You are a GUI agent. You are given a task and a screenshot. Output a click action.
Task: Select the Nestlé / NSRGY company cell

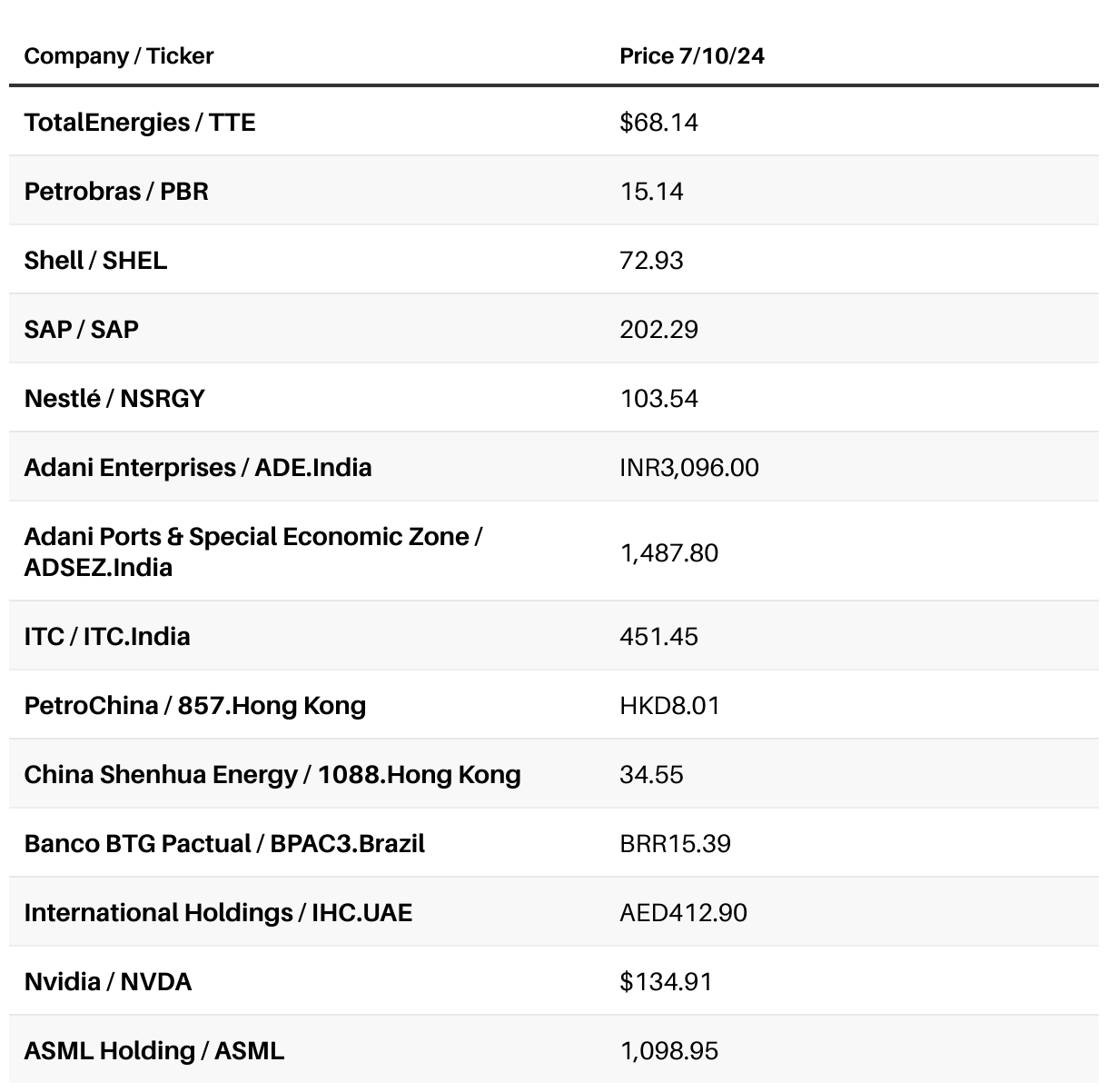[x=114, y=399]
